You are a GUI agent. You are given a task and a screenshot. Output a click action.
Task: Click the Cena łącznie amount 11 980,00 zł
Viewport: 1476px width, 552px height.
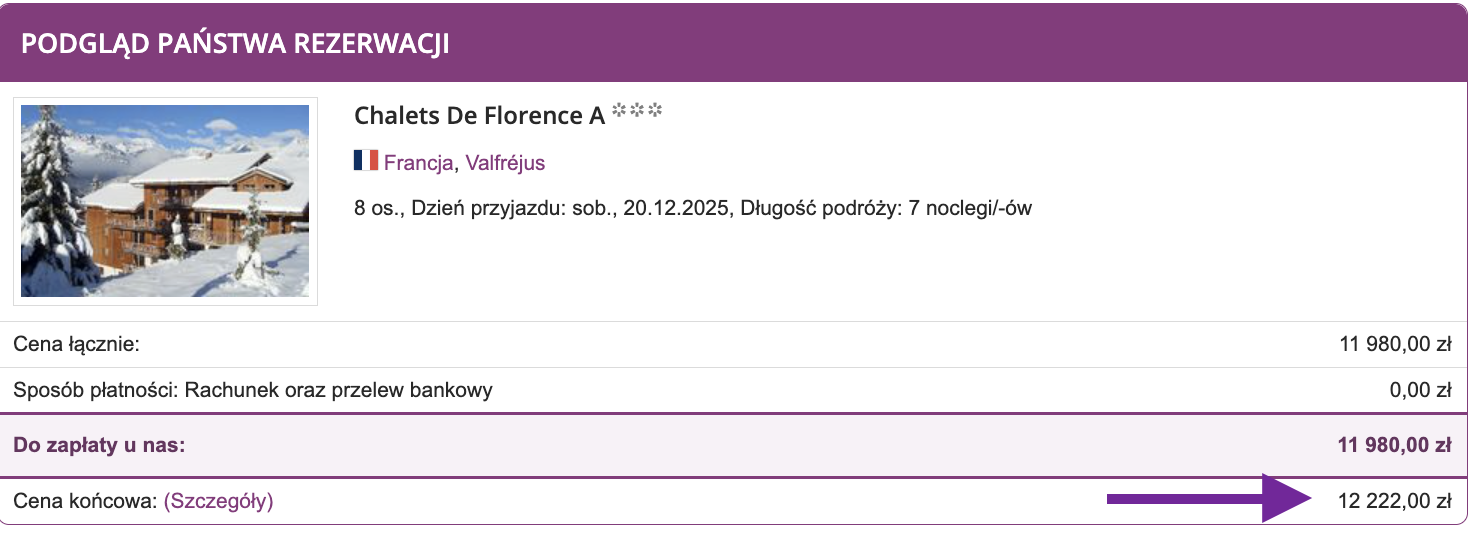click(1394, 345)
